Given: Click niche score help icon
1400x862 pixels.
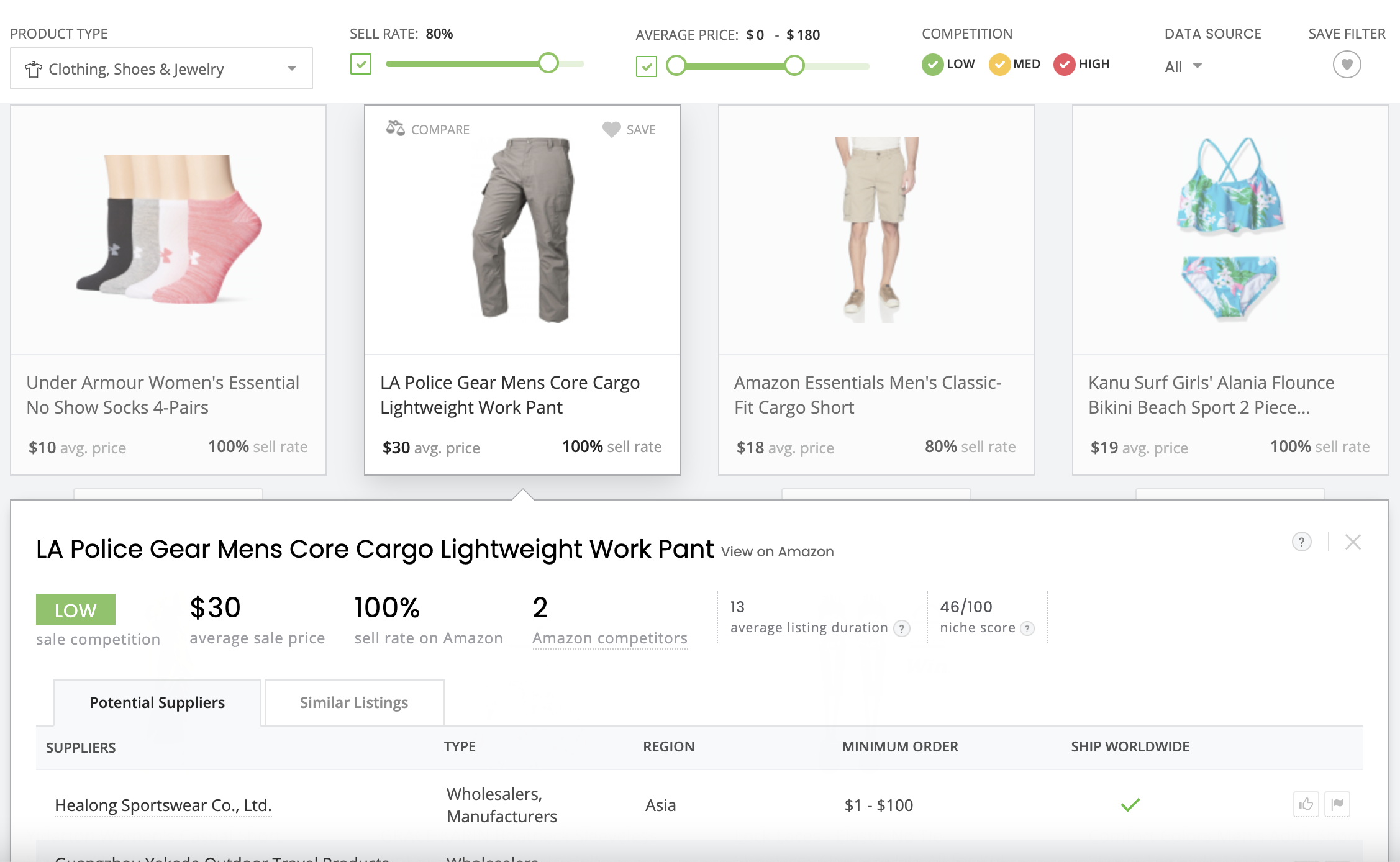Looking at the screenshot, I should (x=1028, y=629).
